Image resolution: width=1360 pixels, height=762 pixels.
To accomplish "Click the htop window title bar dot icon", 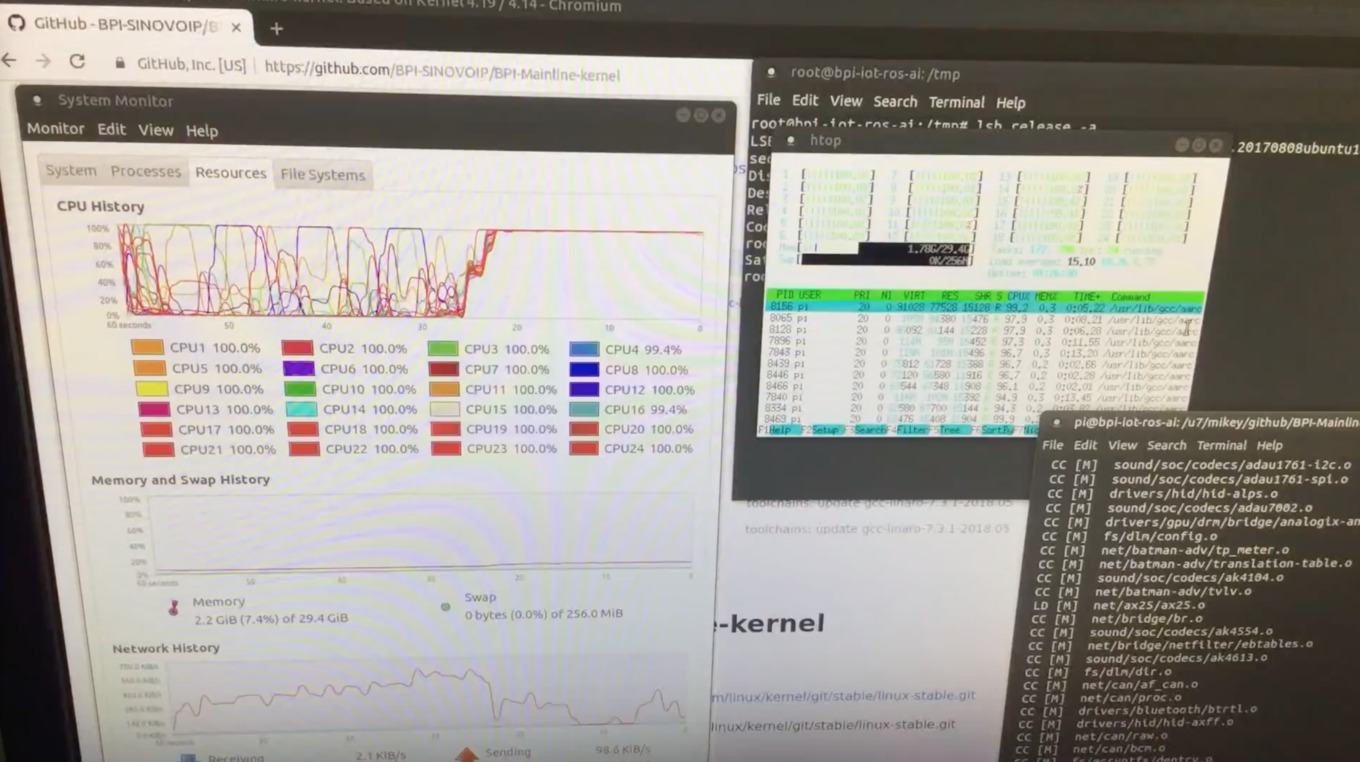I will 791,141.
